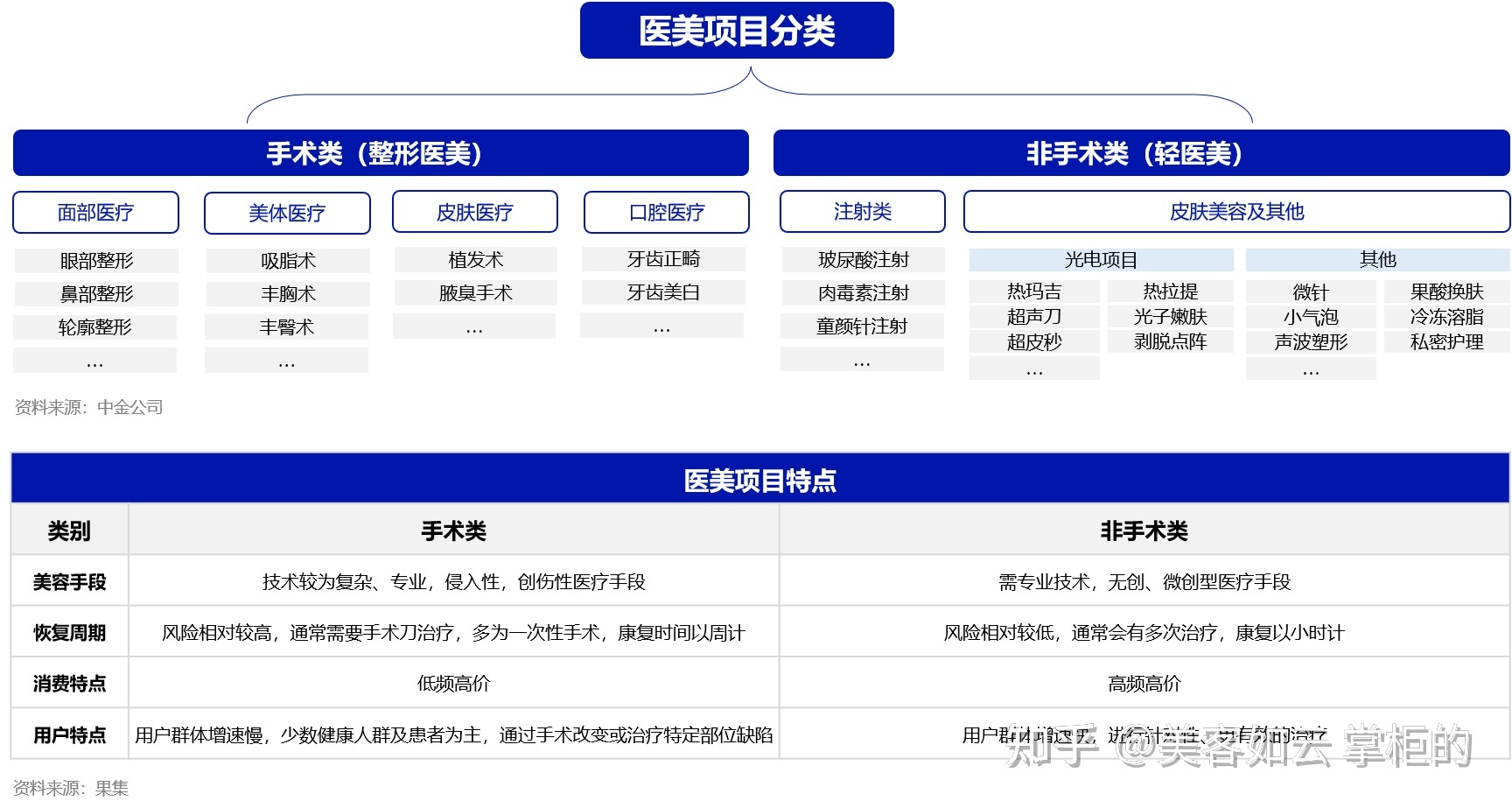The height and width of the screenshot is (808, 1512).
Task: Select the 注射类 category box
Action: [x=862, y=212]
